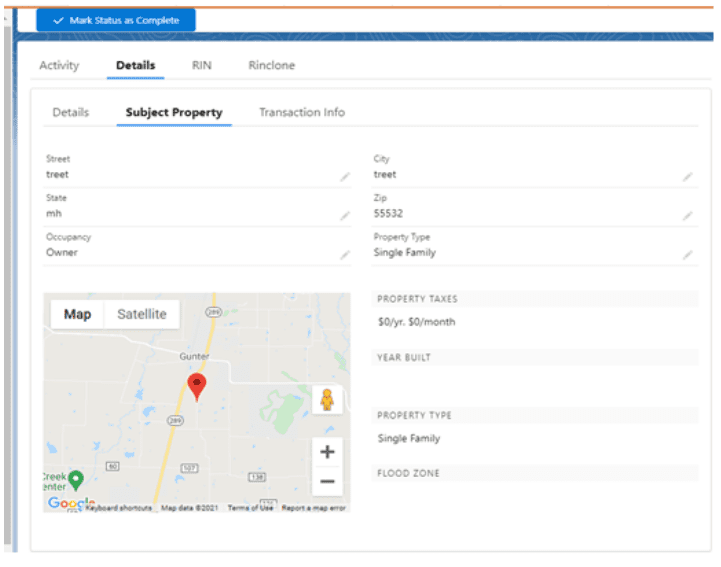Viewport: 721px width, 567px height.
Task: Click the Single Family value under Zip
Action: tap(405, 252)
